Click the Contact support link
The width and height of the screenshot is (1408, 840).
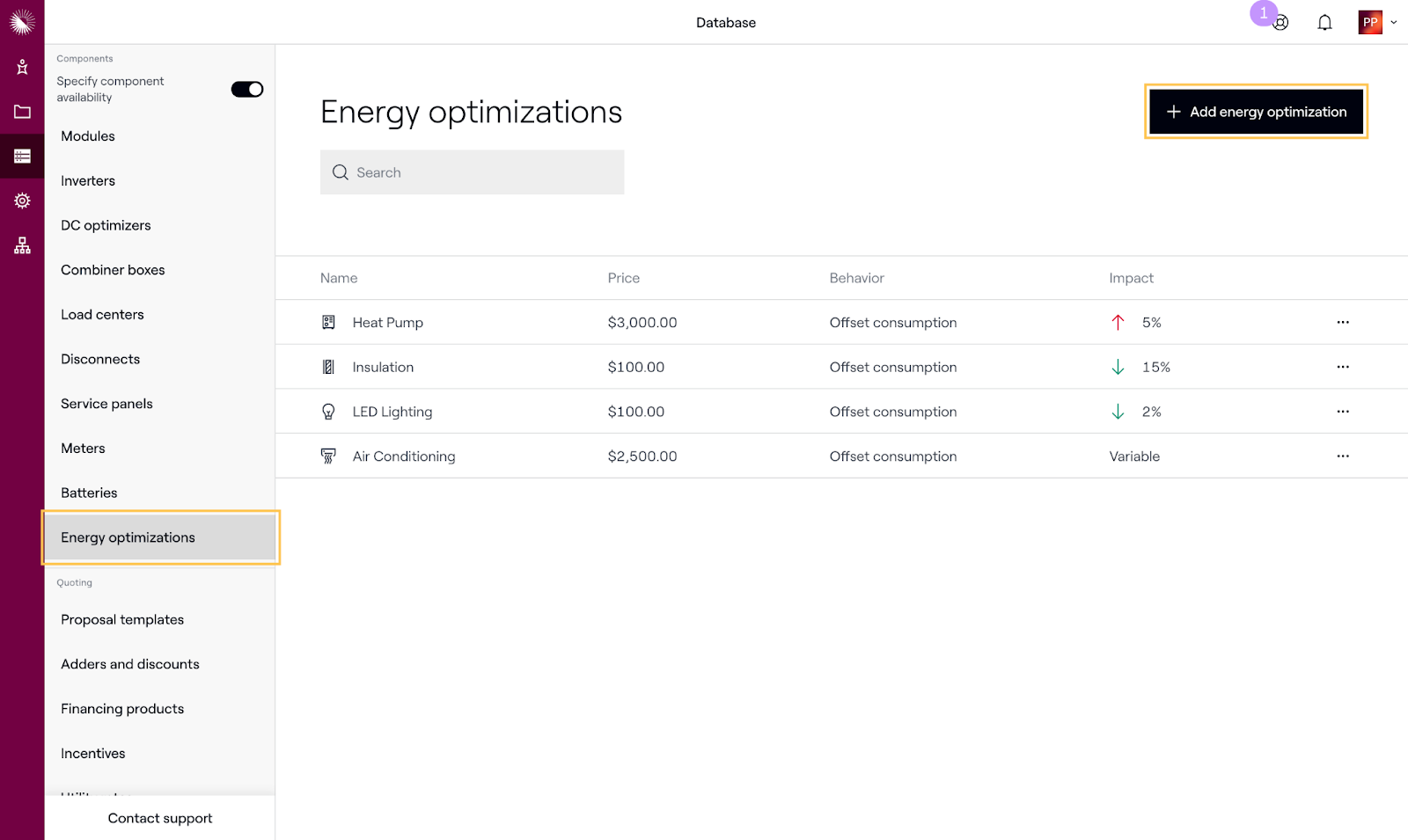(160, 818)
